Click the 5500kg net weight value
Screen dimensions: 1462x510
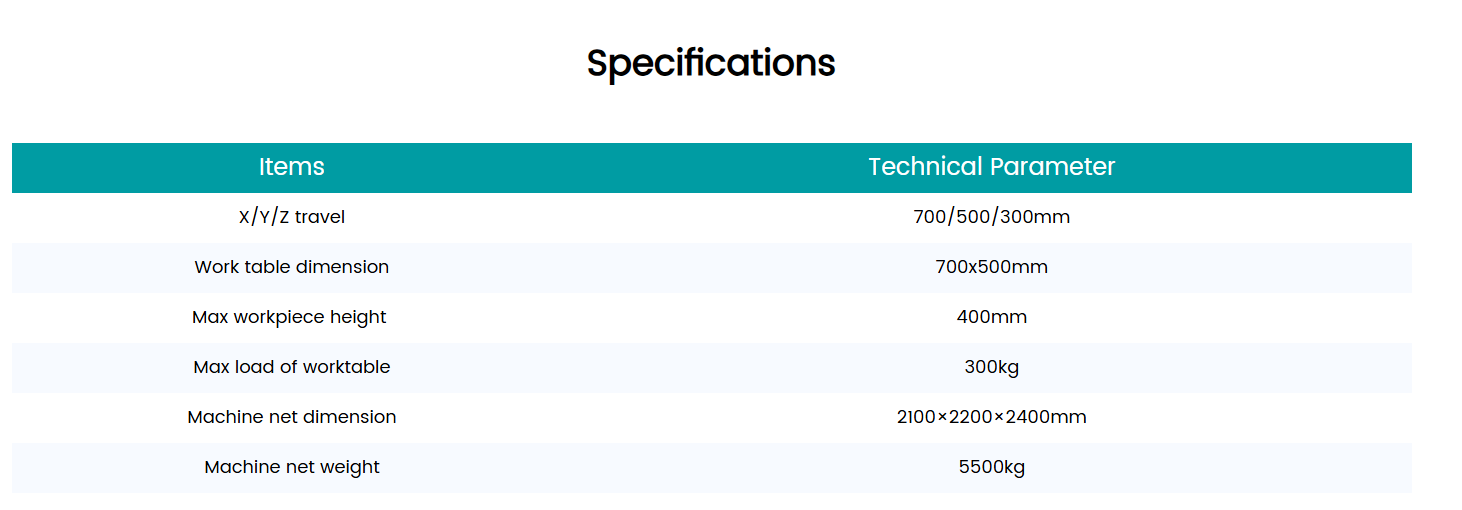pos(991,467)
